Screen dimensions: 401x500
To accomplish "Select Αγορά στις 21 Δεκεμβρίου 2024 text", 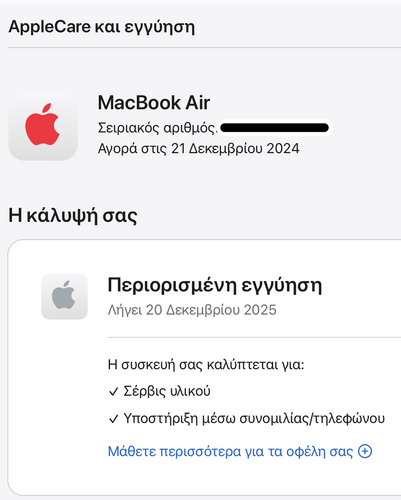I will pyautogui.click(x=198, y=148).
